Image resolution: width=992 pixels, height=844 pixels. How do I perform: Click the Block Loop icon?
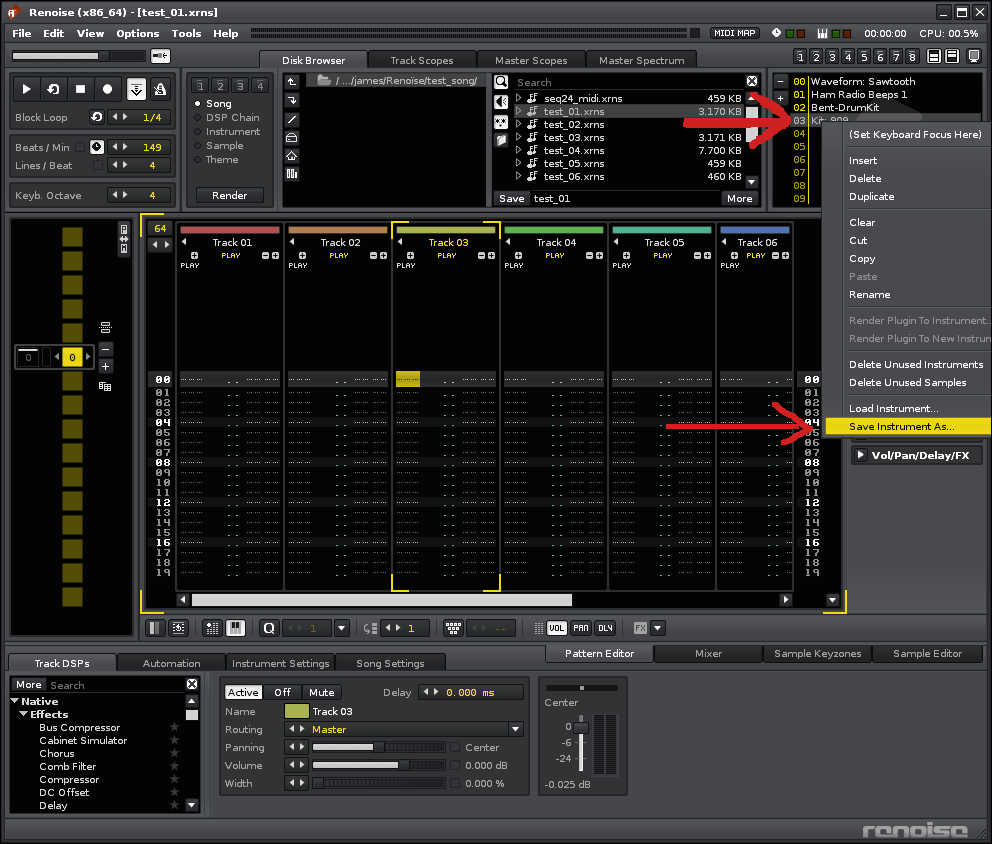click(x=97, y=117)
